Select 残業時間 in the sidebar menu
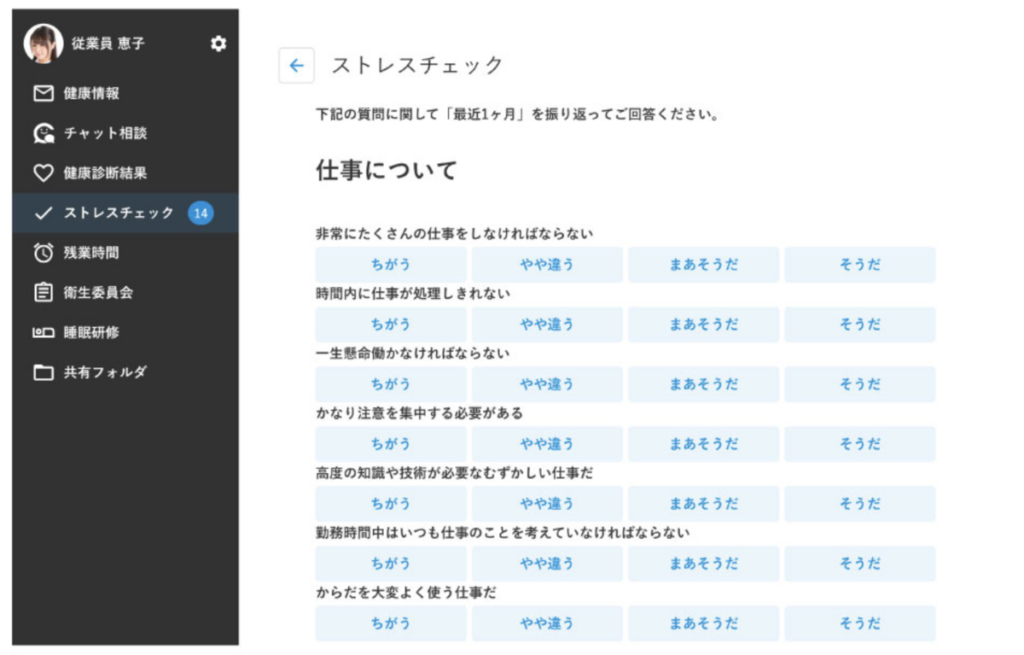Image resolution: width=1024 pixels, height=655 pixels. click(95, 254)
